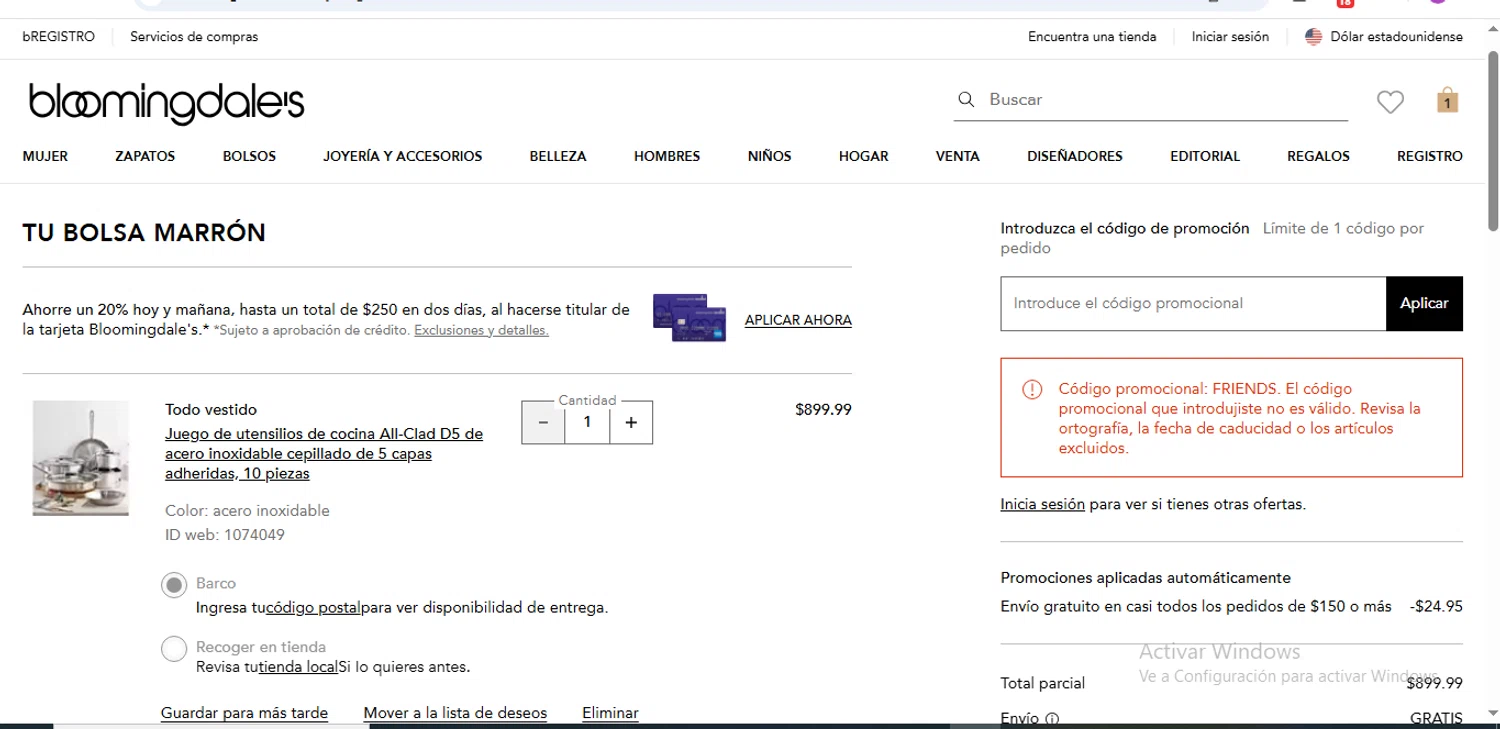Open the ZAPATOS menu

click(145, 156)
